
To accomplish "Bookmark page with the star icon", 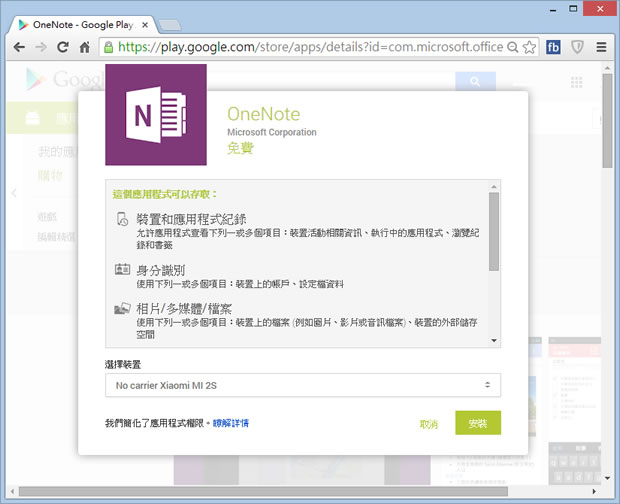I will [528, 46].
